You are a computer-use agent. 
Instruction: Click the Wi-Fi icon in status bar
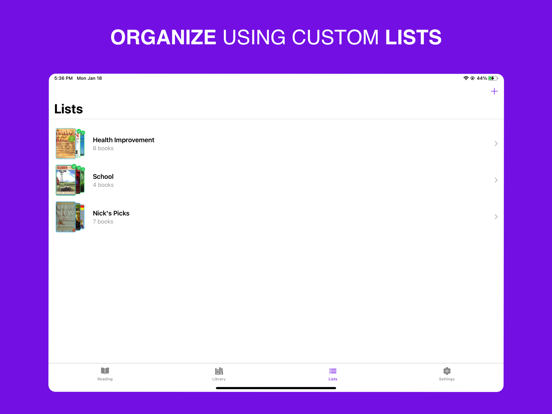pyautogui.click(x=466, y=78)
